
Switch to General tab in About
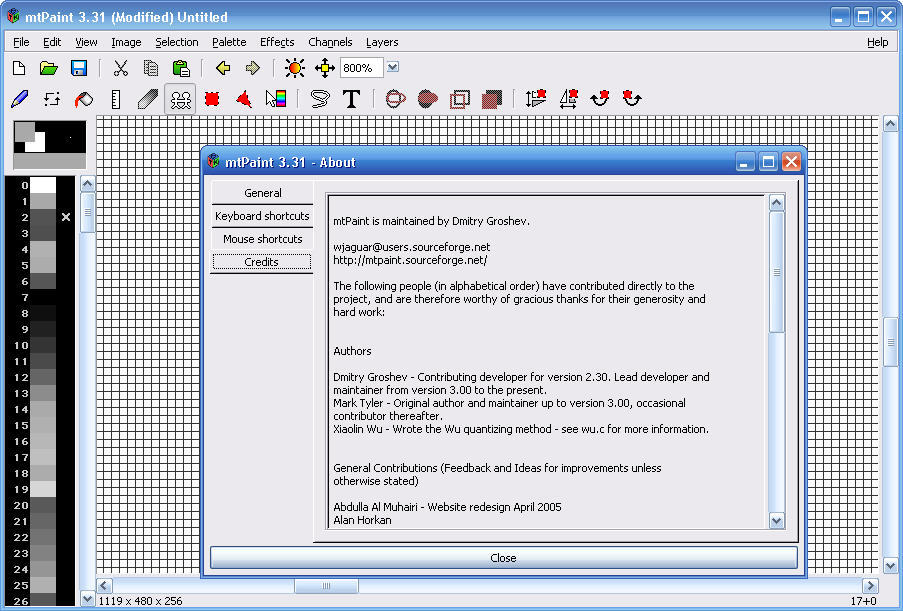[262, 193]
